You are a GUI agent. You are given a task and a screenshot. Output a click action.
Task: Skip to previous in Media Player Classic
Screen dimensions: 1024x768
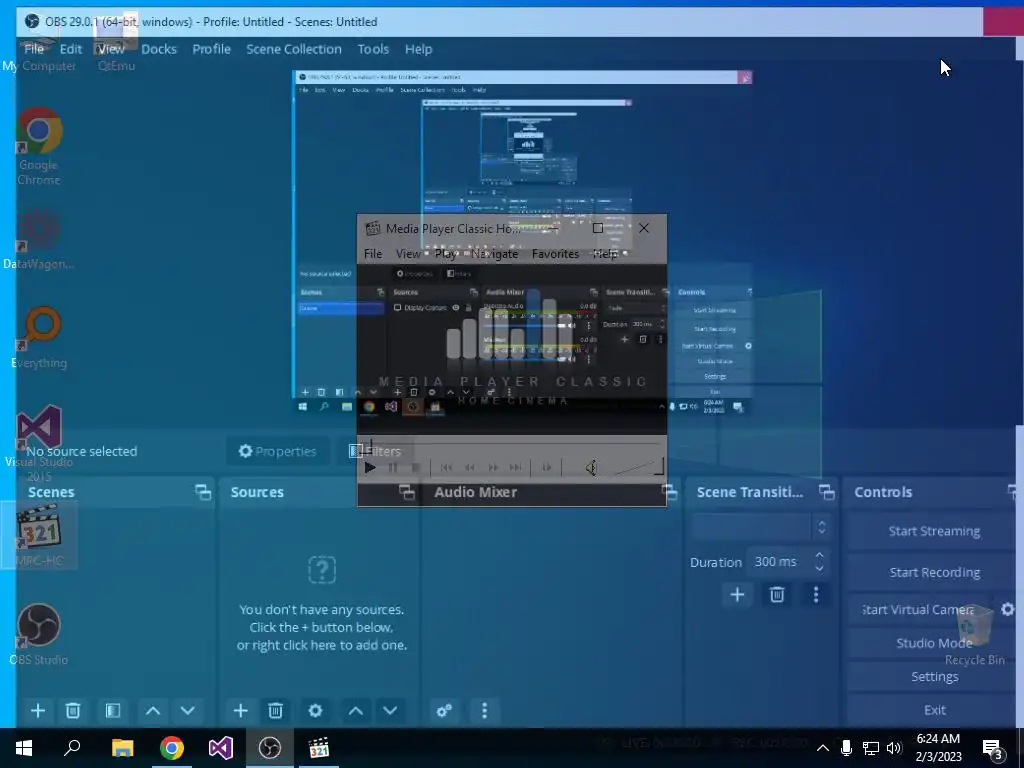446,468
